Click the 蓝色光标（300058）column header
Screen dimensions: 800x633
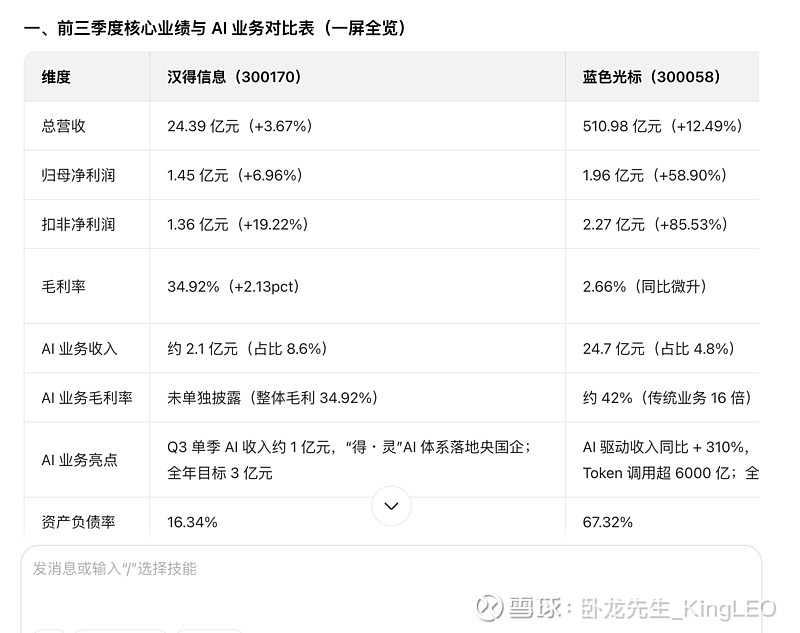(x=662, y=77)
